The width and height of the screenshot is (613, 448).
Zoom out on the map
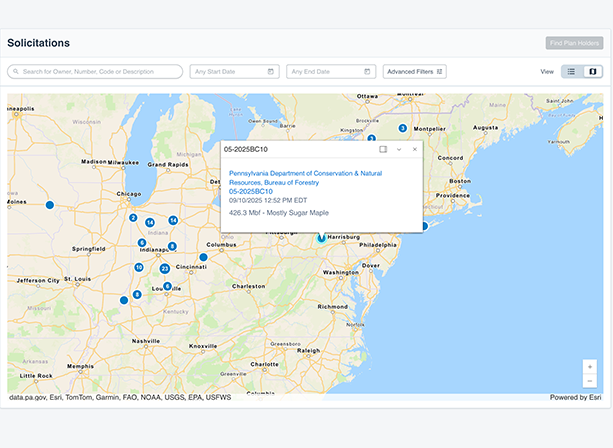click(590, 381)
